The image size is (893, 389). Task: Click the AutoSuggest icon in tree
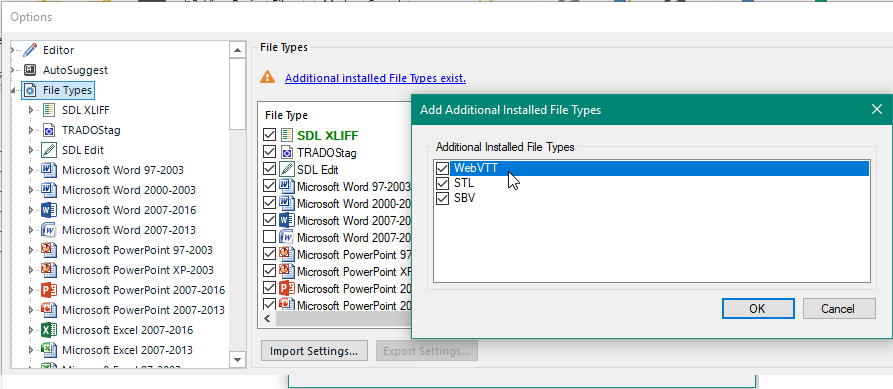pos(30,70)
